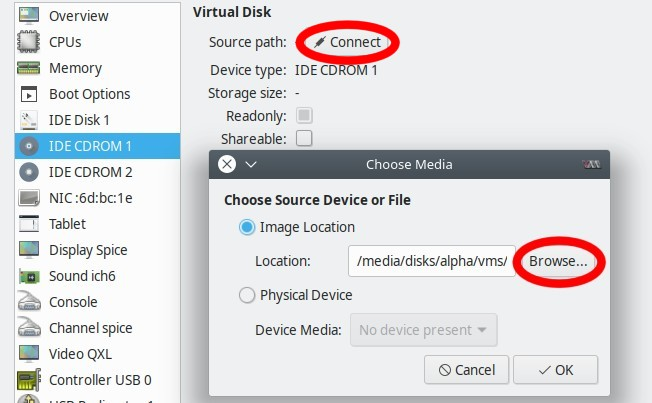
Task: Cancel the Choose Media dialog
Action: tap(466, 370)
